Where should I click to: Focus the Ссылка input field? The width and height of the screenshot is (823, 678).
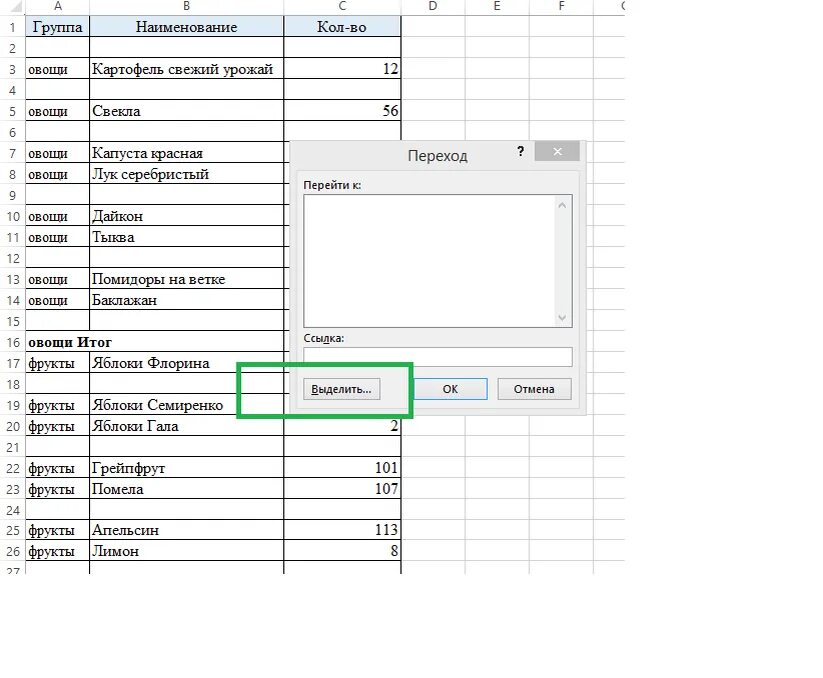tap(438, 357)
